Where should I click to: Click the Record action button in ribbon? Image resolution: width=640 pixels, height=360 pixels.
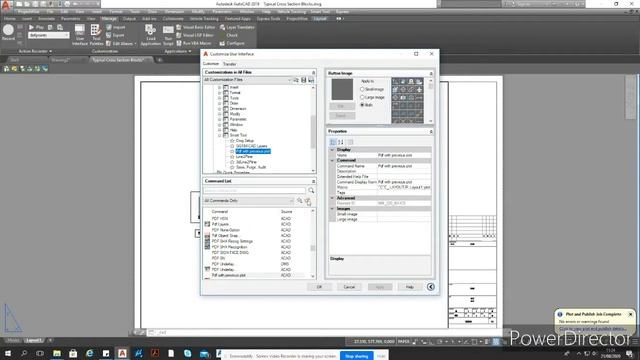pyautogui.click(x=8, y=32)
